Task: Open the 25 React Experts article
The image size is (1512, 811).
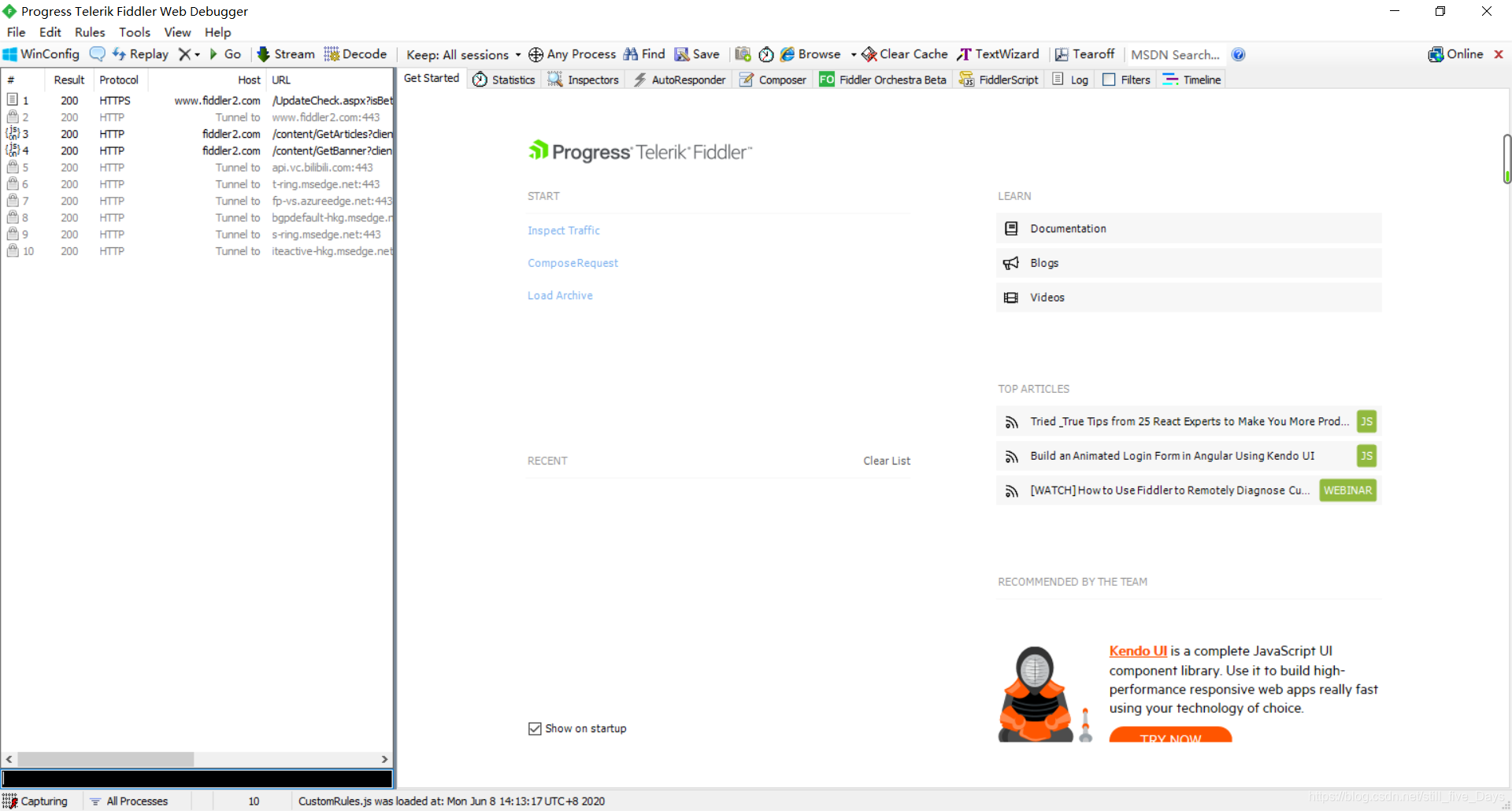Action: pos(1188,421)
